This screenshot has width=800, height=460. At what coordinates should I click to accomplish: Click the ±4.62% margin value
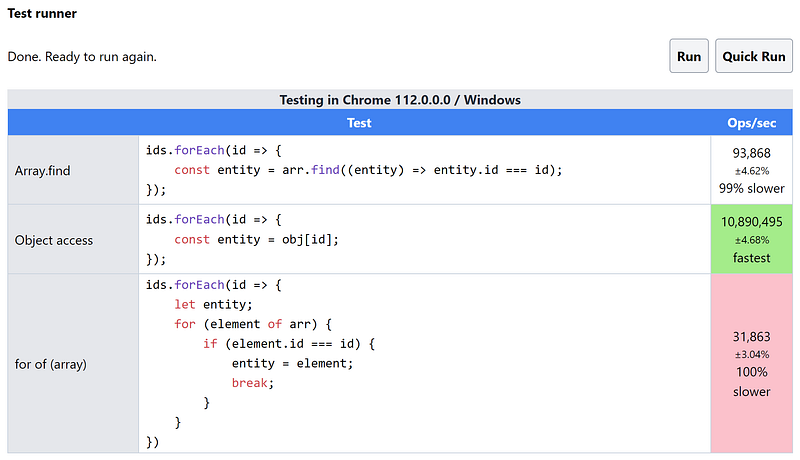click(752, 171)
